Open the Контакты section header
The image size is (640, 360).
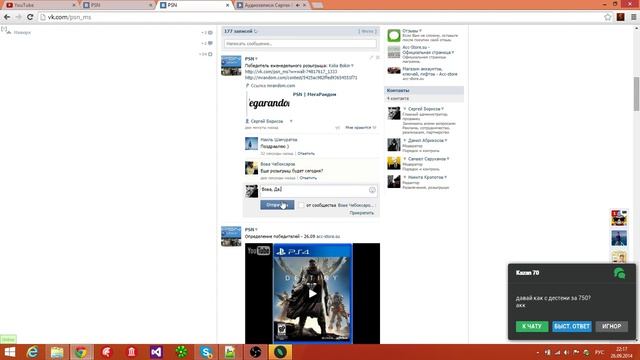tap(424, 90)
